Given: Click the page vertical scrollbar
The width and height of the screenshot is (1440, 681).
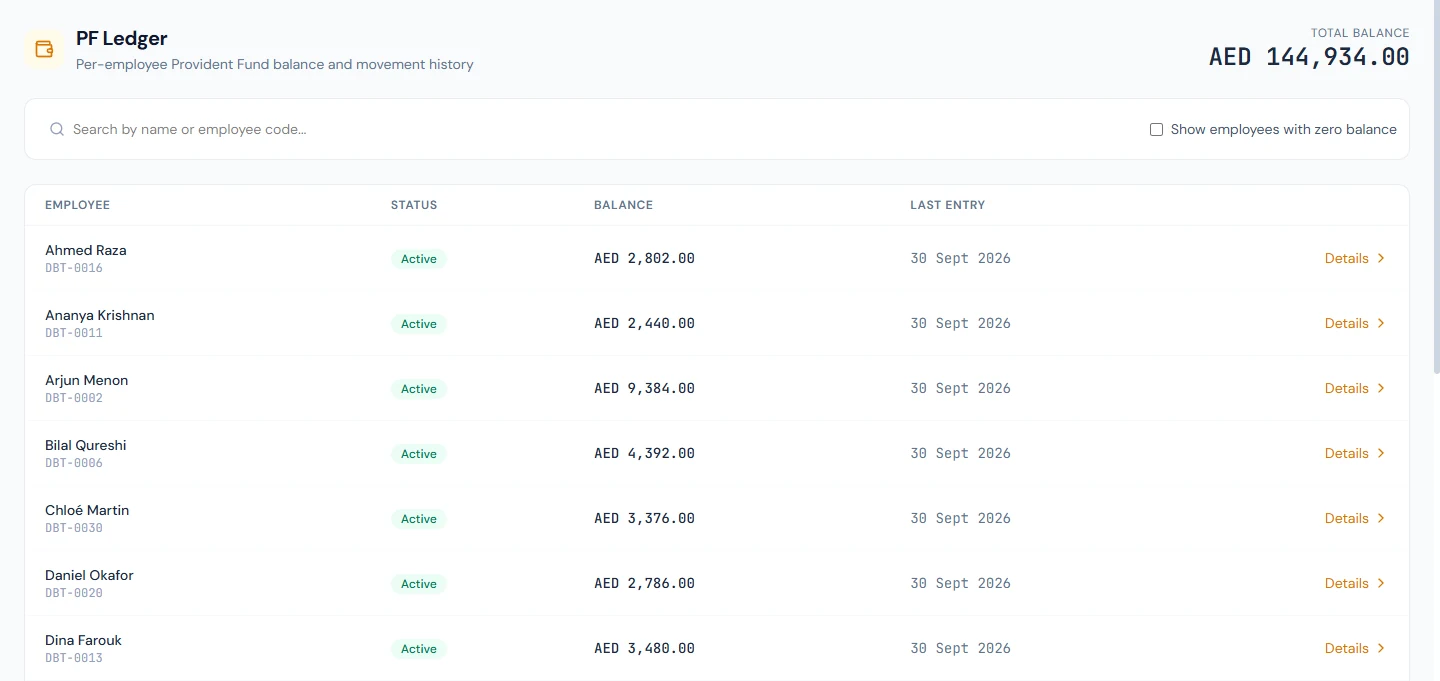Looking at the screenshot, I should (1435, 185).
